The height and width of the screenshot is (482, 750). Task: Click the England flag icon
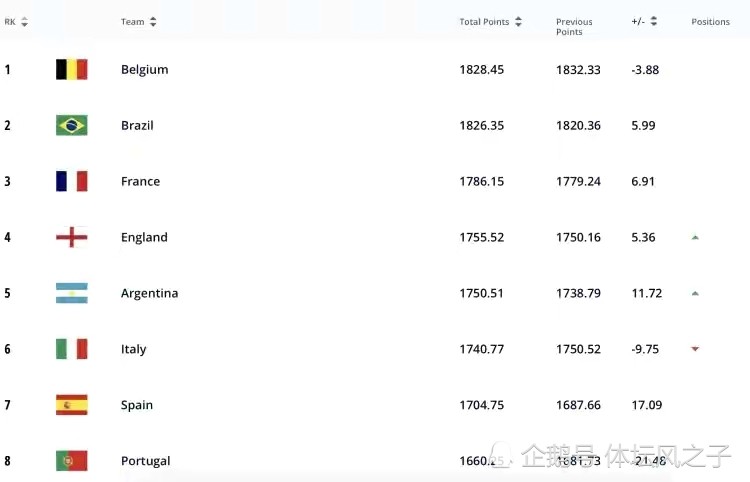[x=71, y=238]
